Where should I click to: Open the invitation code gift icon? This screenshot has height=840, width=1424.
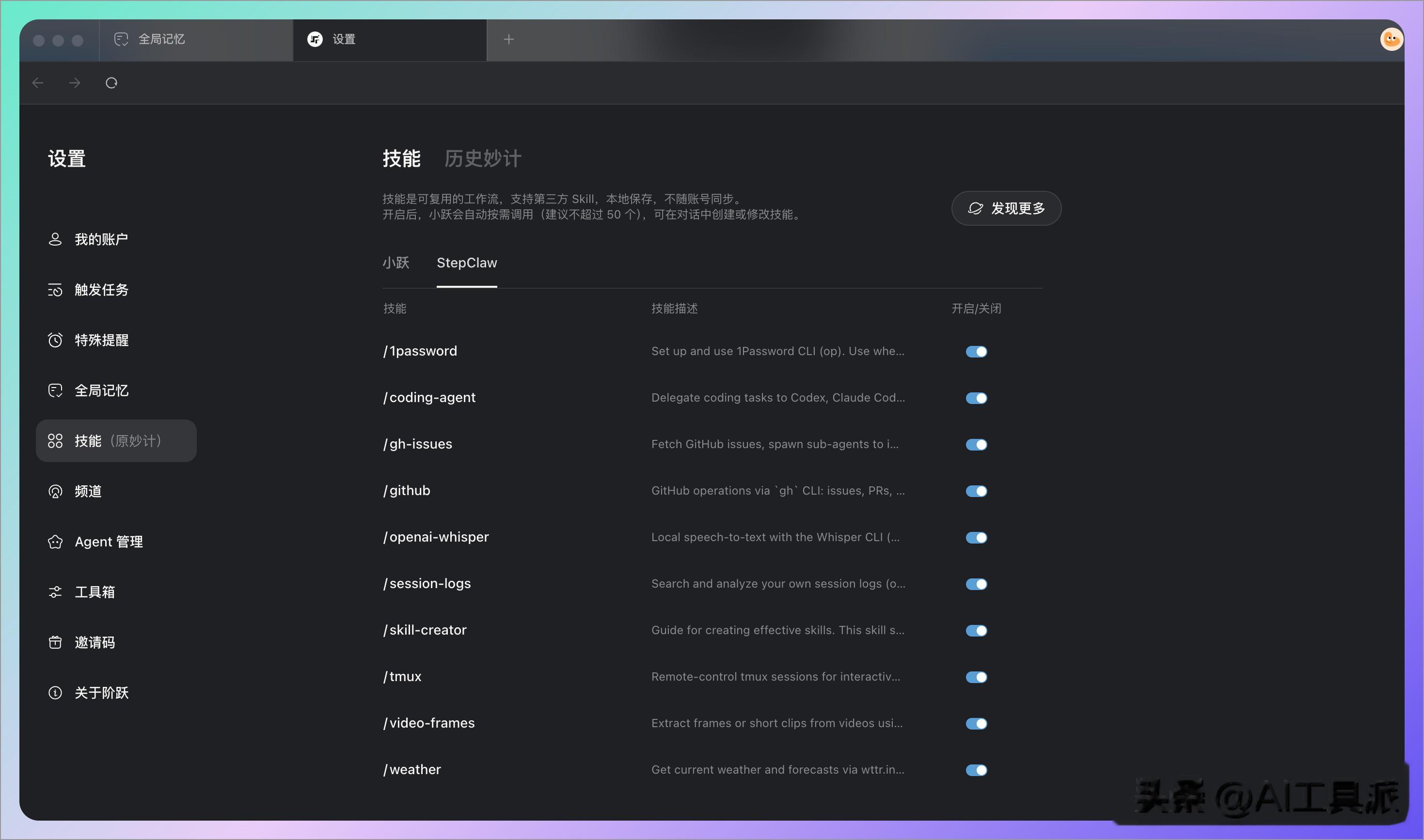point(55,642)
